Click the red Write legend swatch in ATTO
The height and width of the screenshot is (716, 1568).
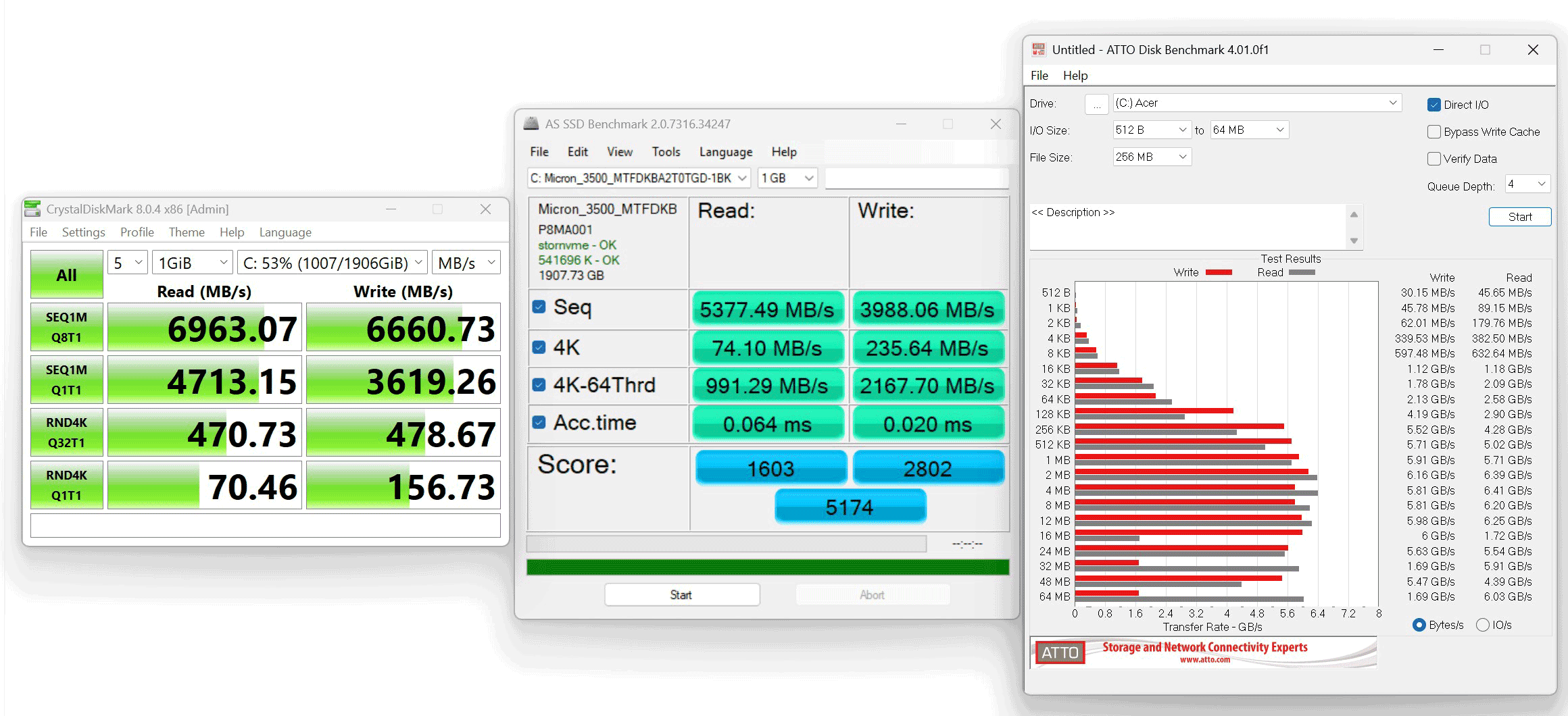point(1219,272)
